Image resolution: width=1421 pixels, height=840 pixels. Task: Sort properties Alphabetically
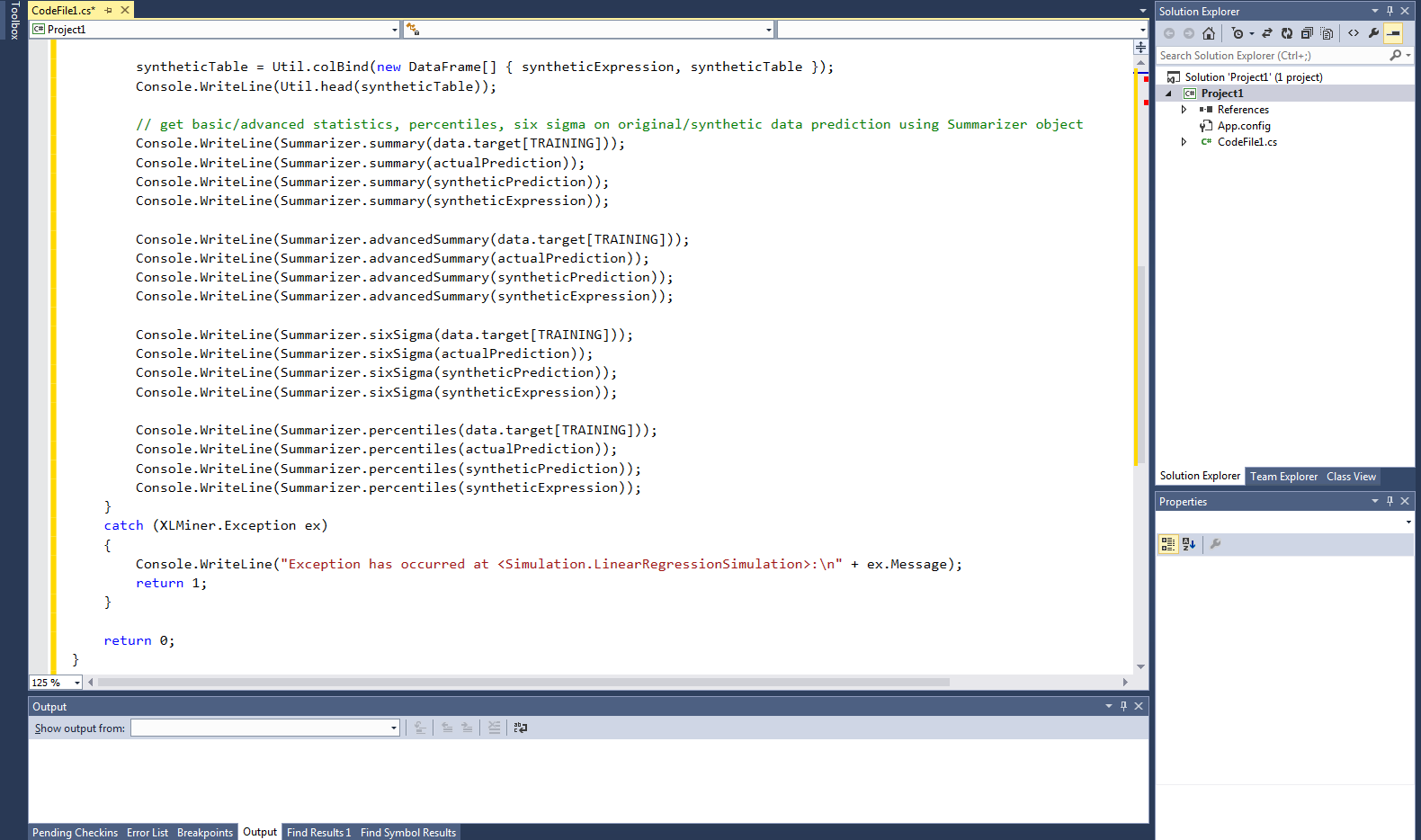1189,544
